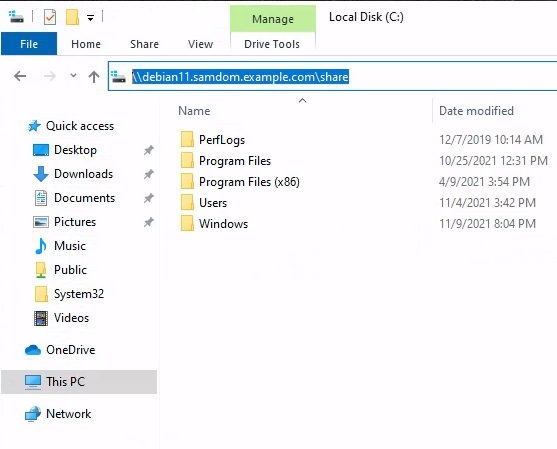557x449 pixels.
Task: Select the Windows folder icon
Action: [187, 223]
